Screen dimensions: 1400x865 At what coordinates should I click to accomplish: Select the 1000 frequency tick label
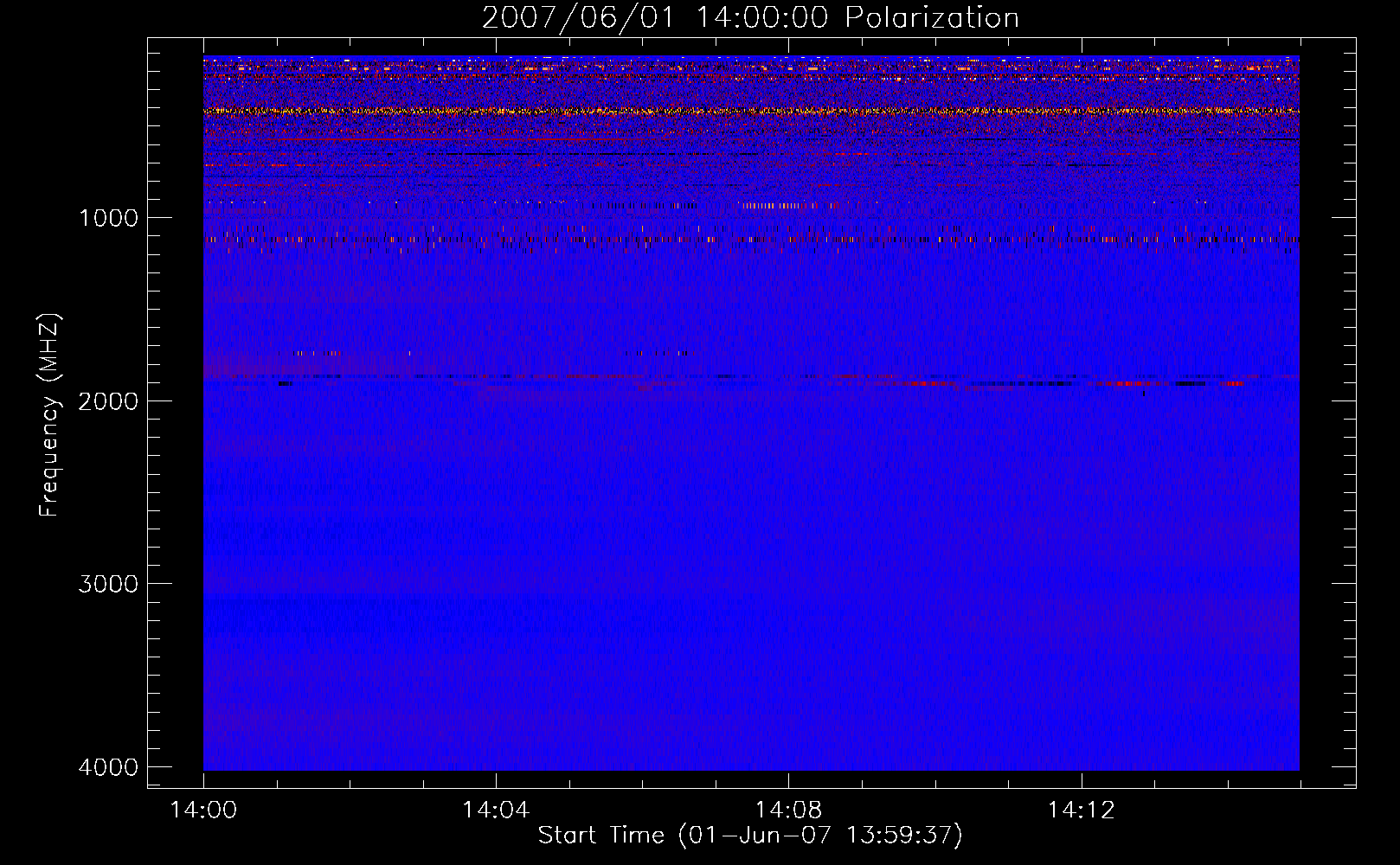click(x=108, y=218)
